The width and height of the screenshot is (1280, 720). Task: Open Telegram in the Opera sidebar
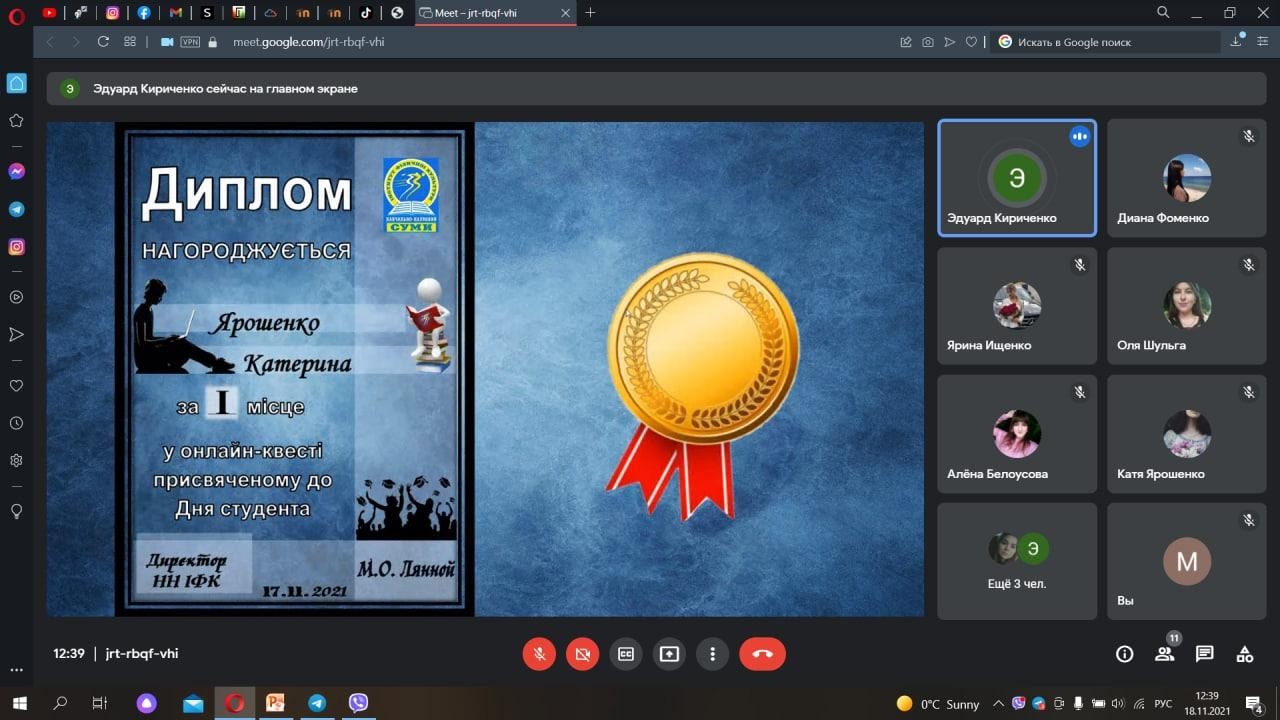click(16, 209)
